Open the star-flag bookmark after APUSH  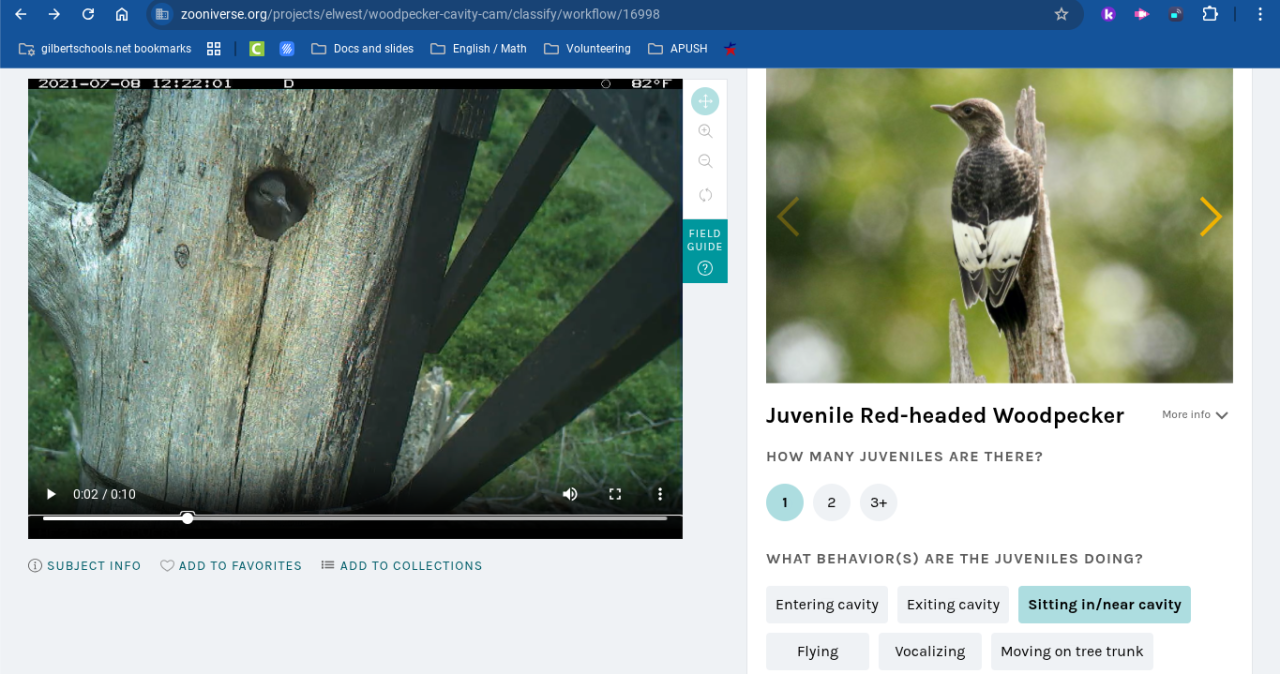pyautogui.click(x=731, y=48)
